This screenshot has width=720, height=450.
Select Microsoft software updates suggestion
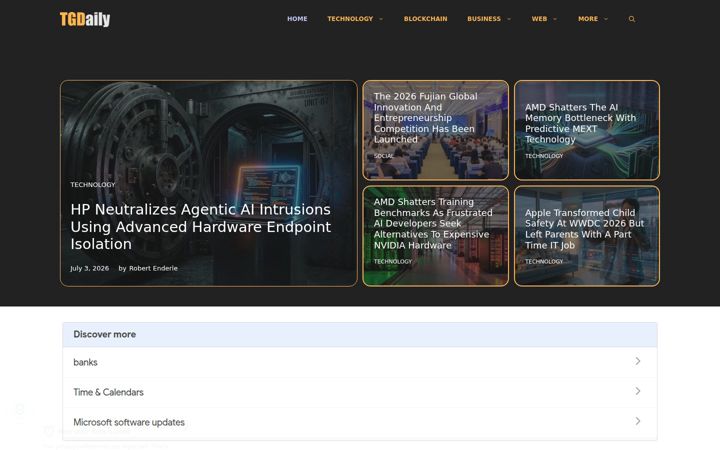360,422
